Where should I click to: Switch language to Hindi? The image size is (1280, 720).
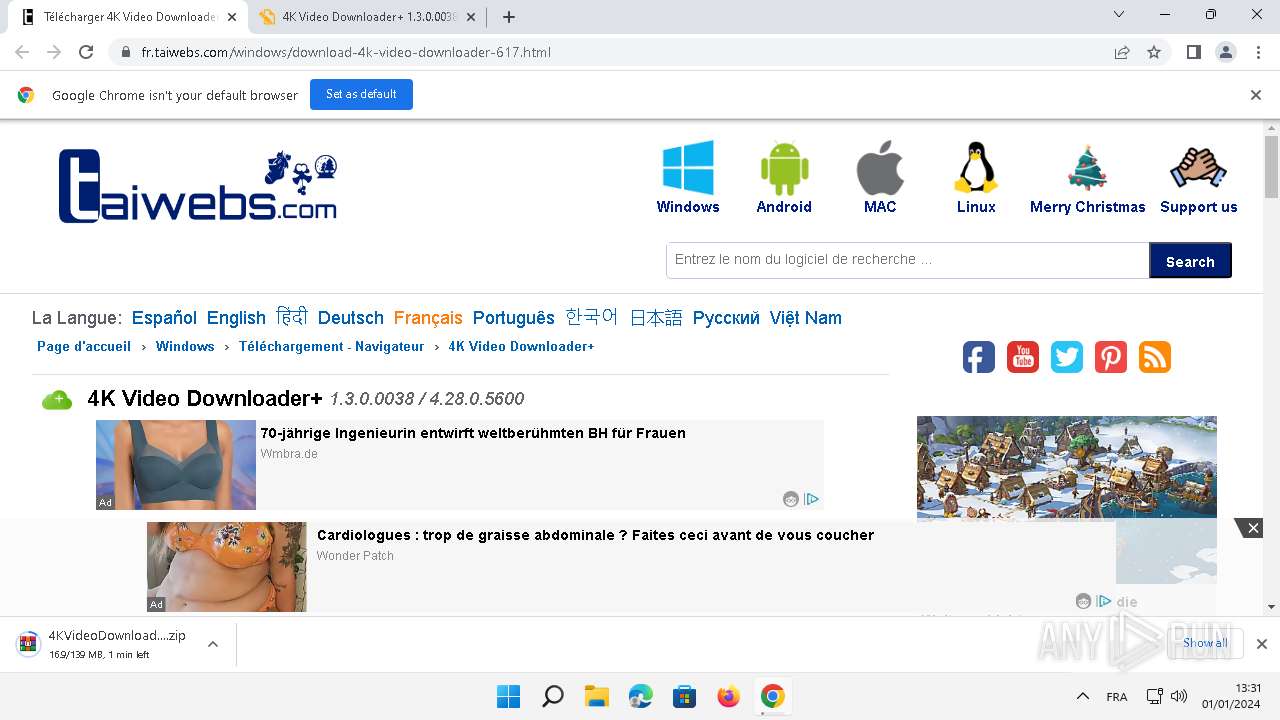click(292, 317)
